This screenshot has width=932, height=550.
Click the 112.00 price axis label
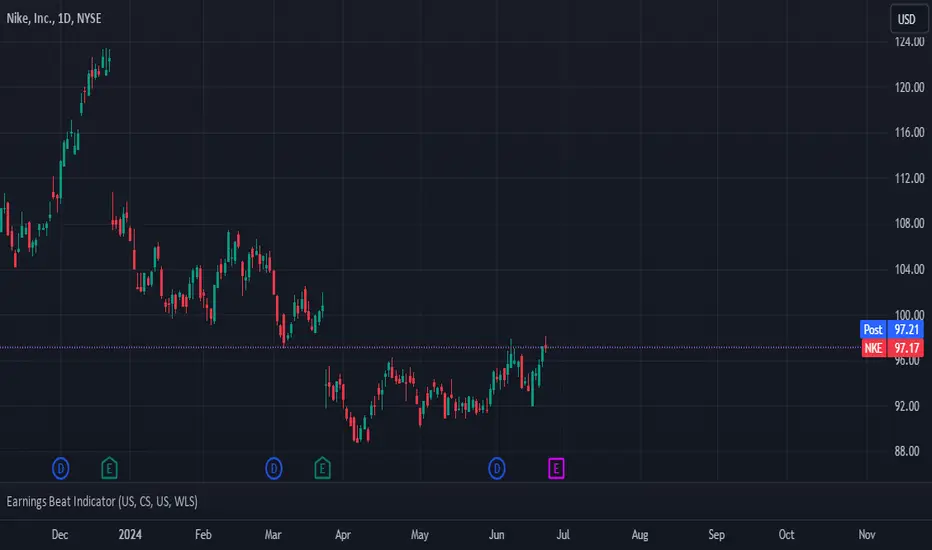click(909, 178)
